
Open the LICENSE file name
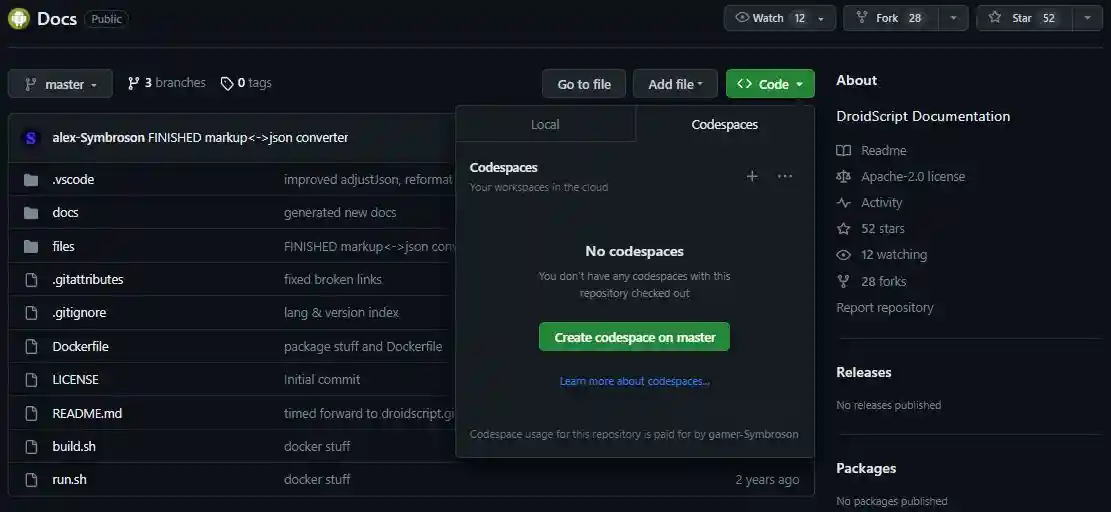tap(75, 380)
